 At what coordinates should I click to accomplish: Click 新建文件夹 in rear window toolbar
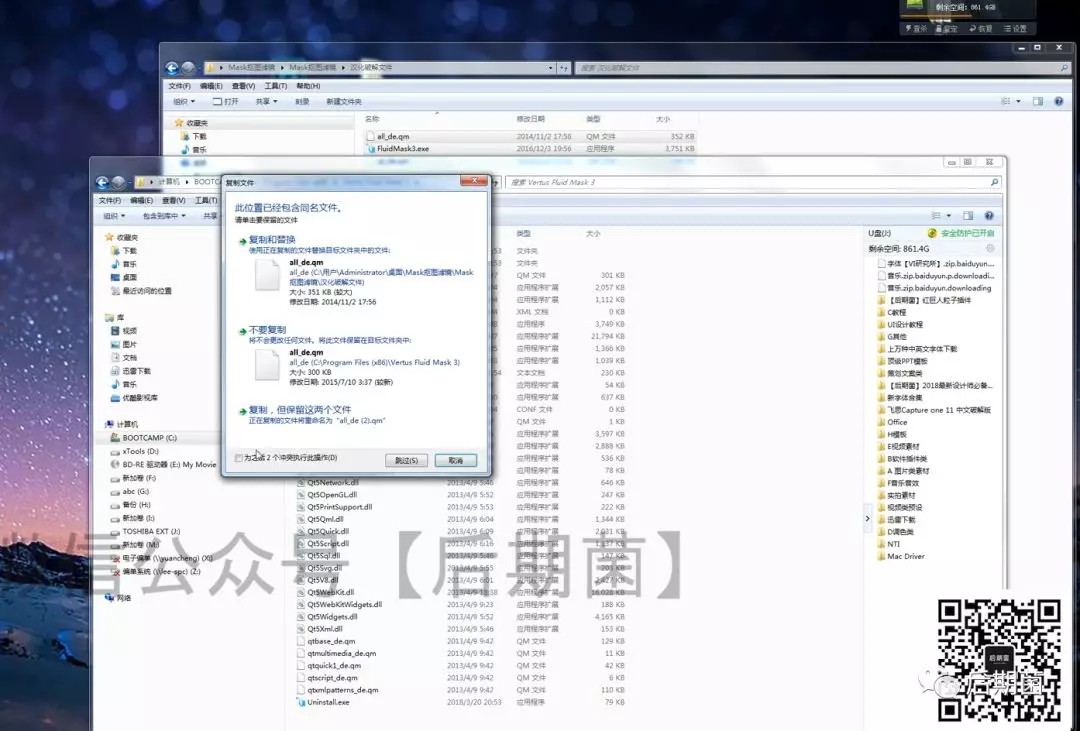pos(344,101)
